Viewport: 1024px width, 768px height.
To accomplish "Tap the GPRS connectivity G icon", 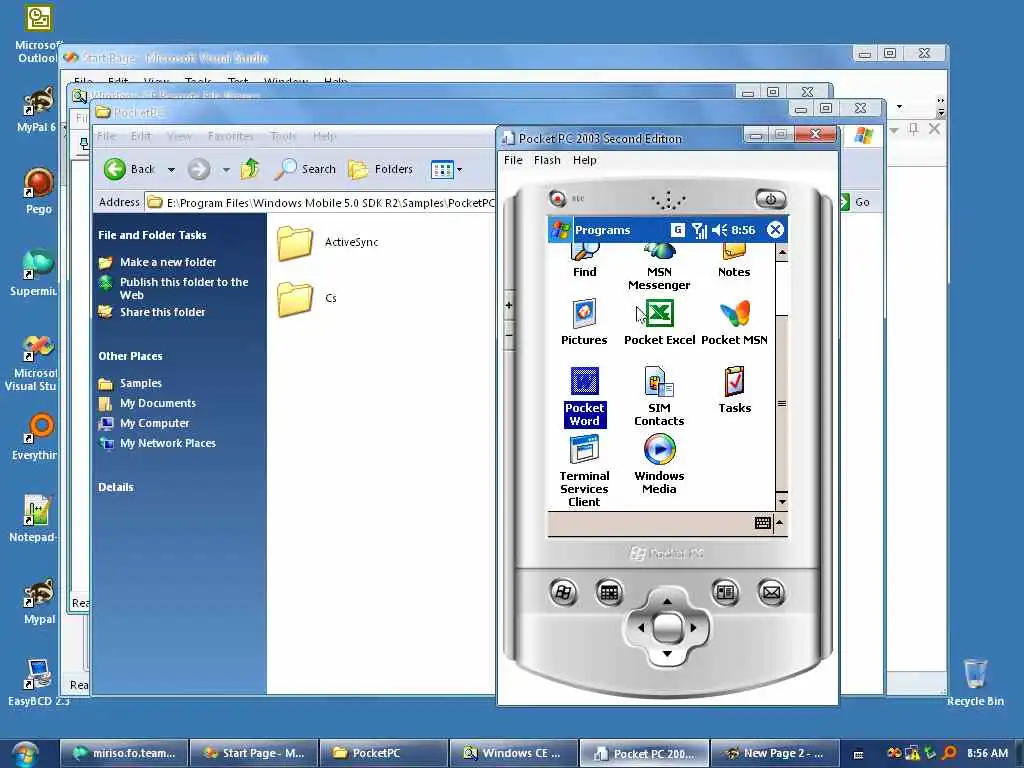I will 678,230.
